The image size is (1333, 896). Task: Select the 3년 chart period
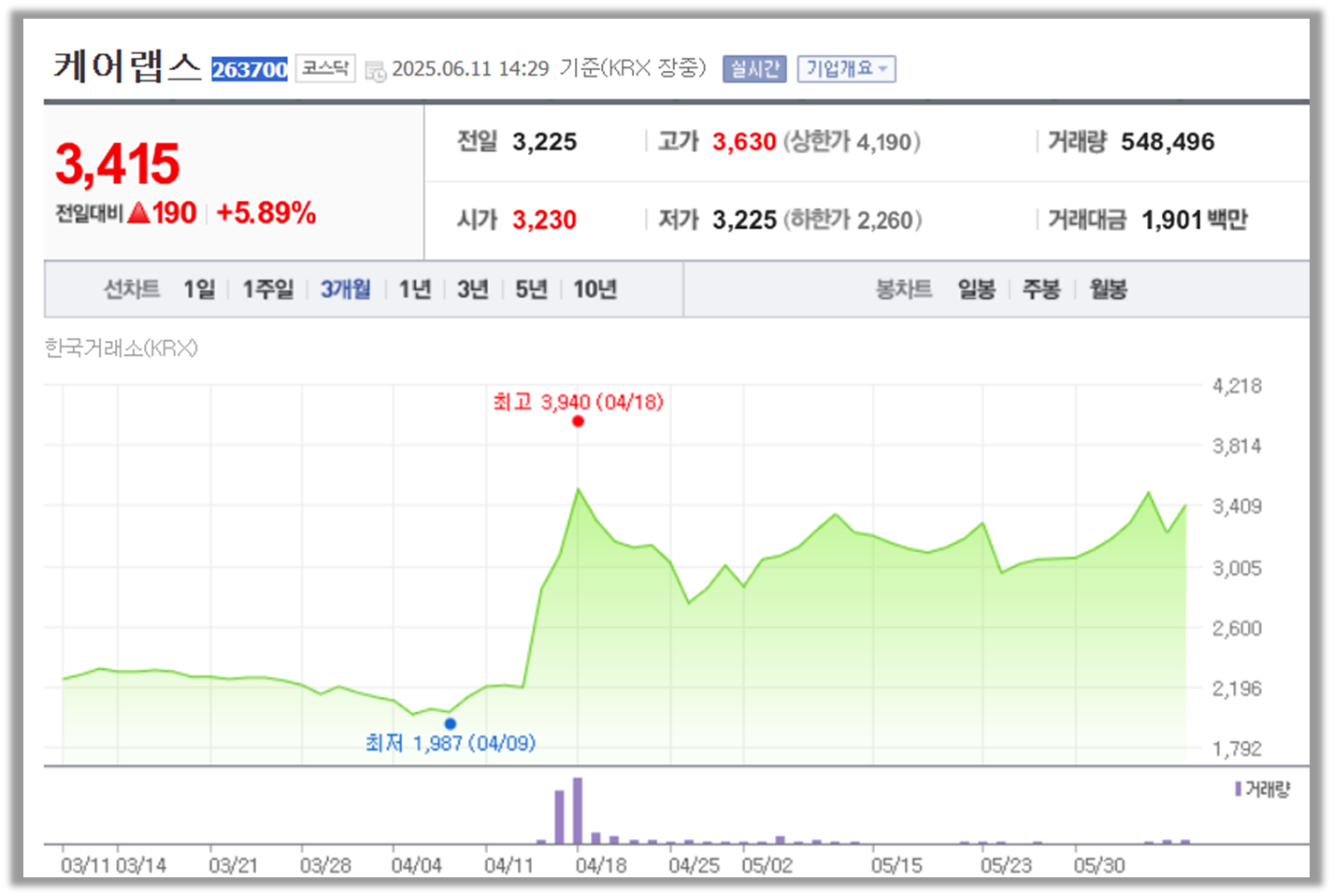(x=473, y=290)
